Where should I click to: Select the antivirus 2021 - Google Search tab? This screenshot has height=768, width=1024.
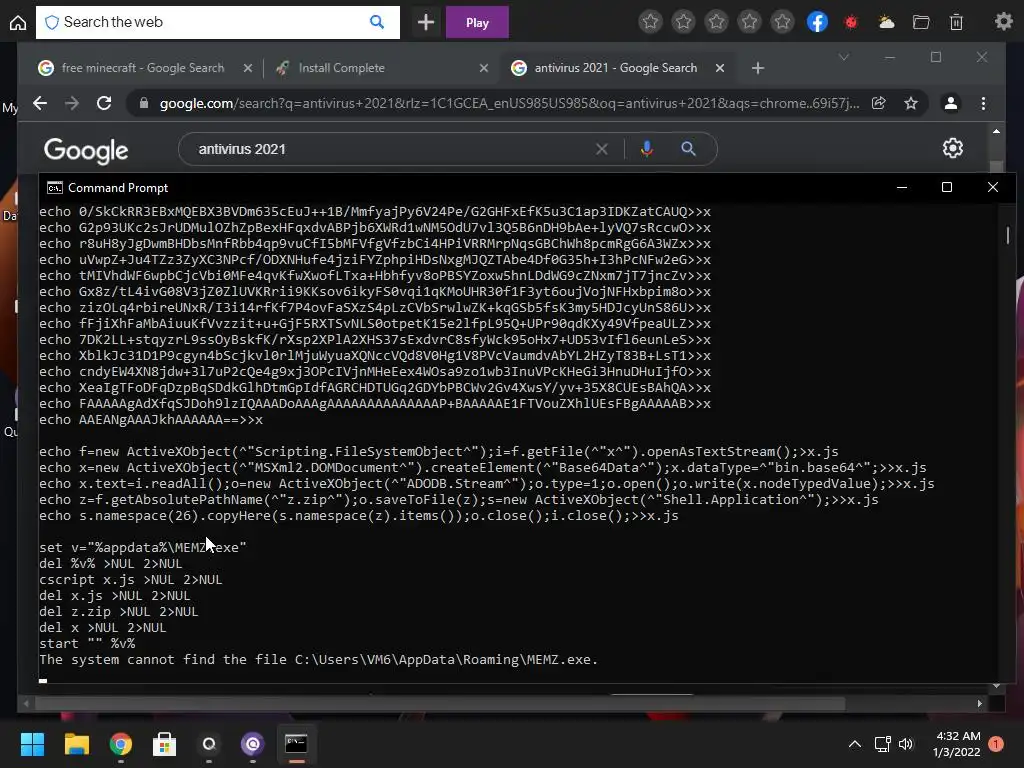pyautogui.click(x=615, y=68)
